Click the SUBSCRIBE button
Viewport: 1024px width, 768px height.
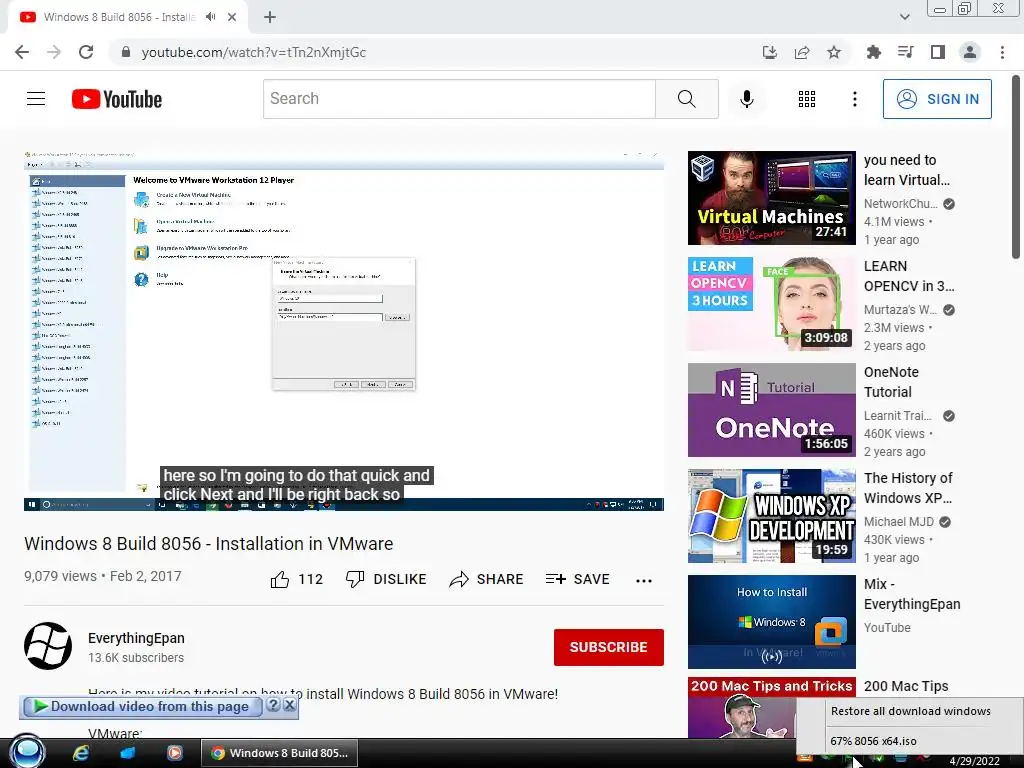609,647
